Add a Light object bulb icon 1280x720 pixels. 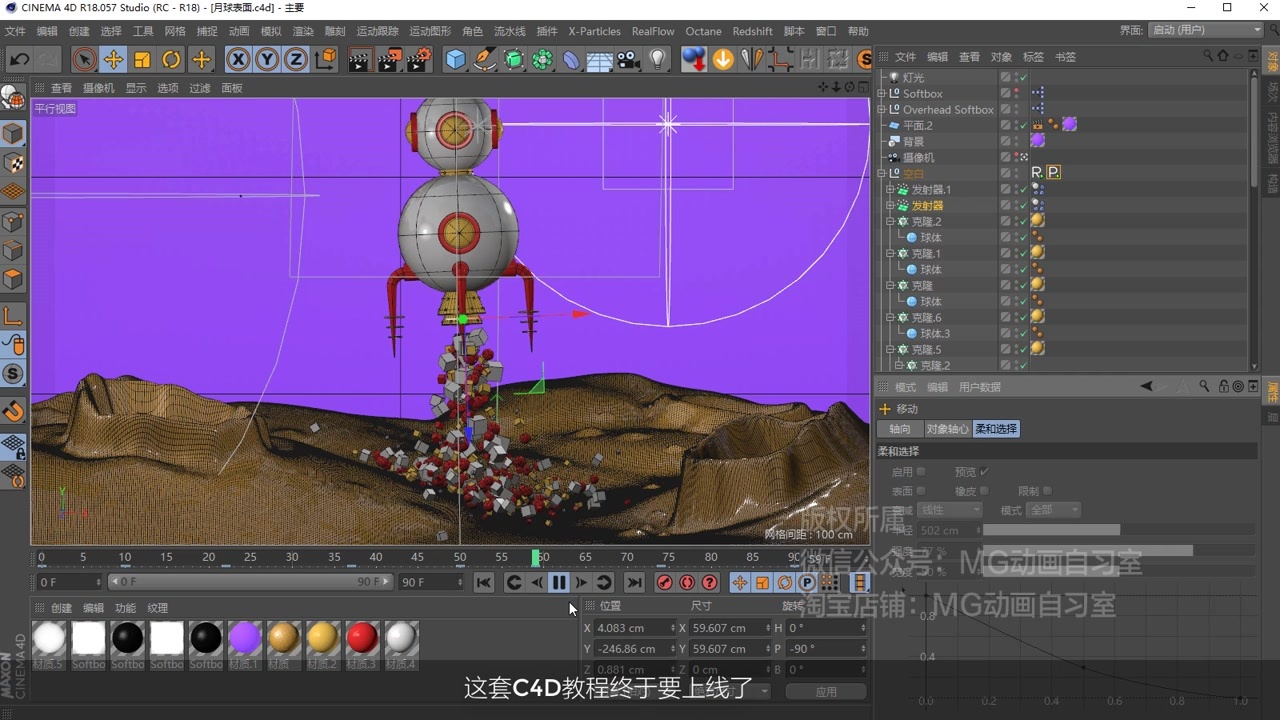click(657, 60)
